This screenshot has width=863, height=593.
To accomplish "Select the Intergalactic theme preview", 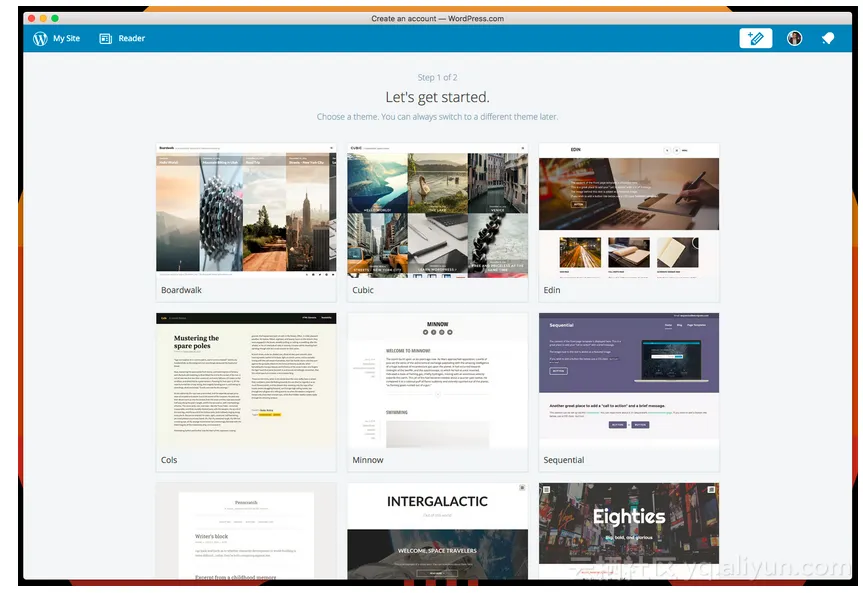I will pos(437,530).
